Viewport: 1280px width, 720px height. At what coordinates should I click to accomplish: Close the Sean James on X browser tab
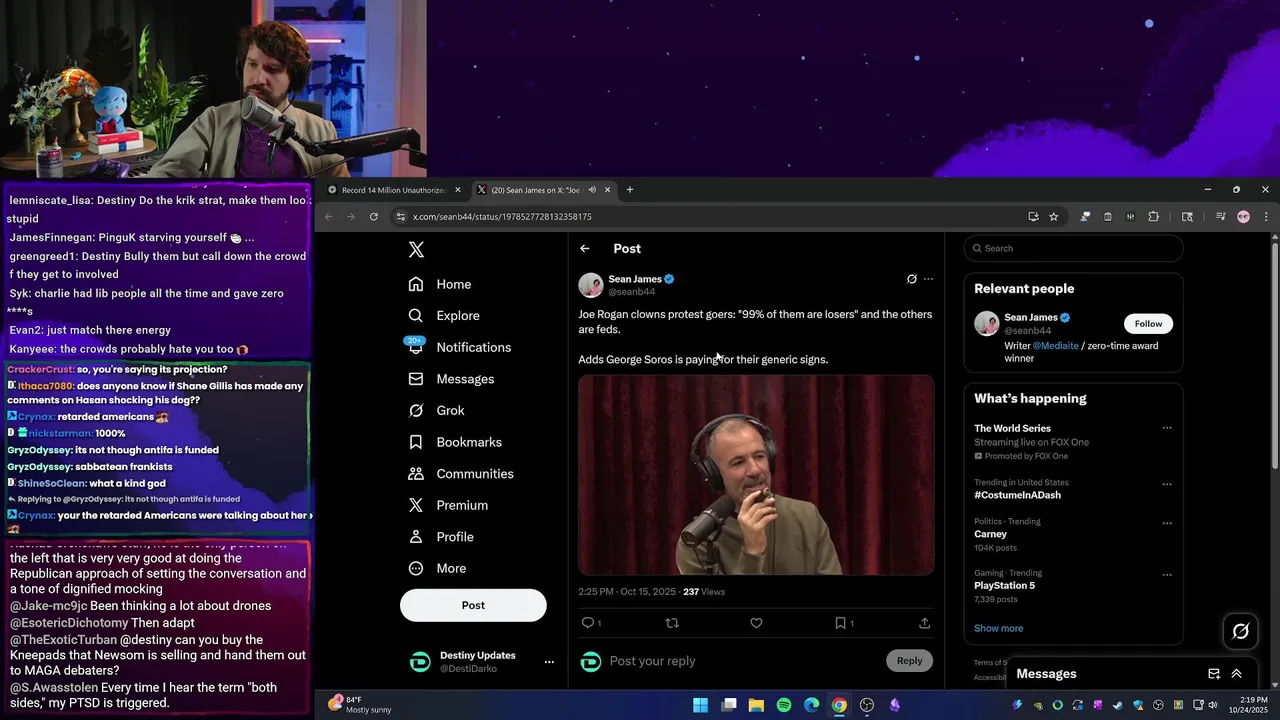pyautogui.click(x=607, y=190)
